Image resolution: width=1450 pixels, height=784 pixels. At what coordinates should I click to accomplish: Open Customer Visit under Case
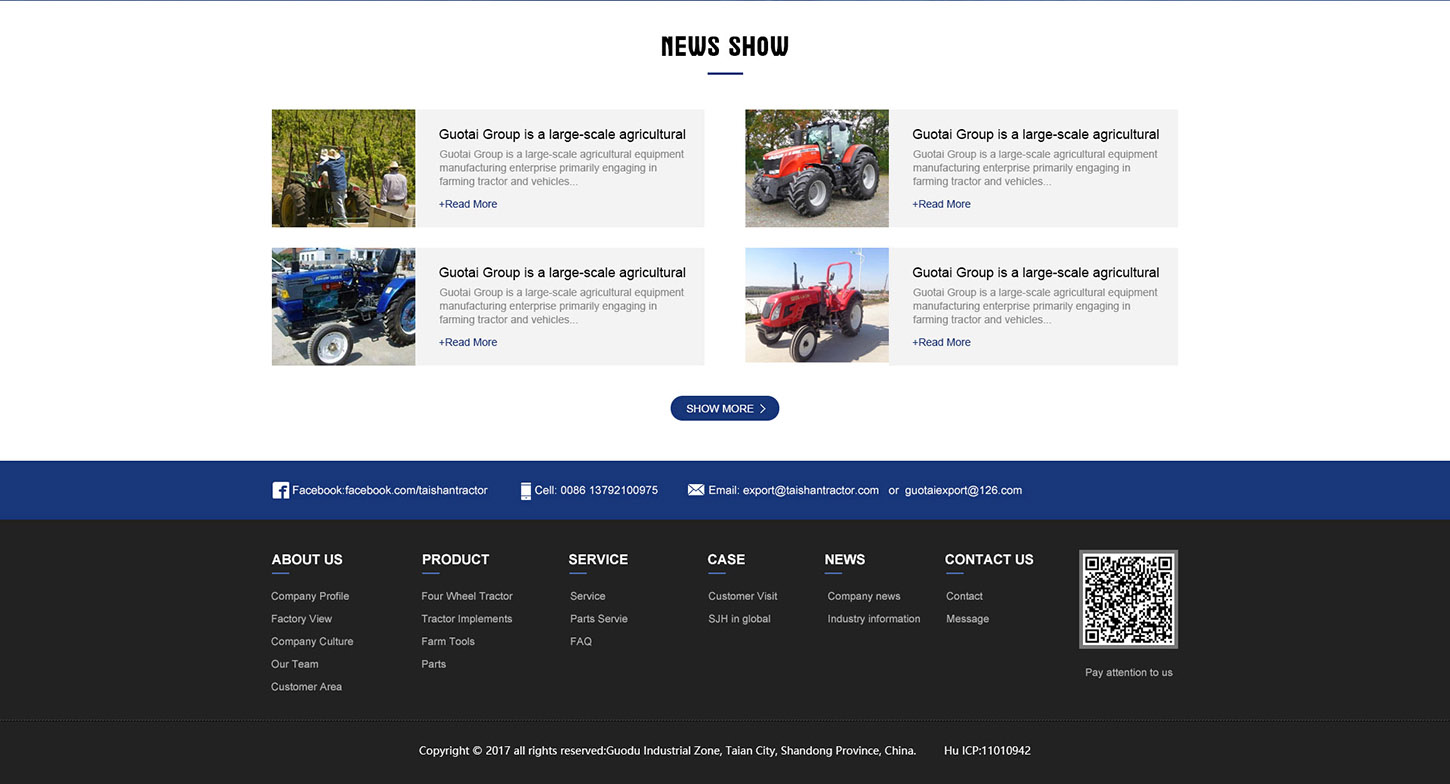coord(742,596)
